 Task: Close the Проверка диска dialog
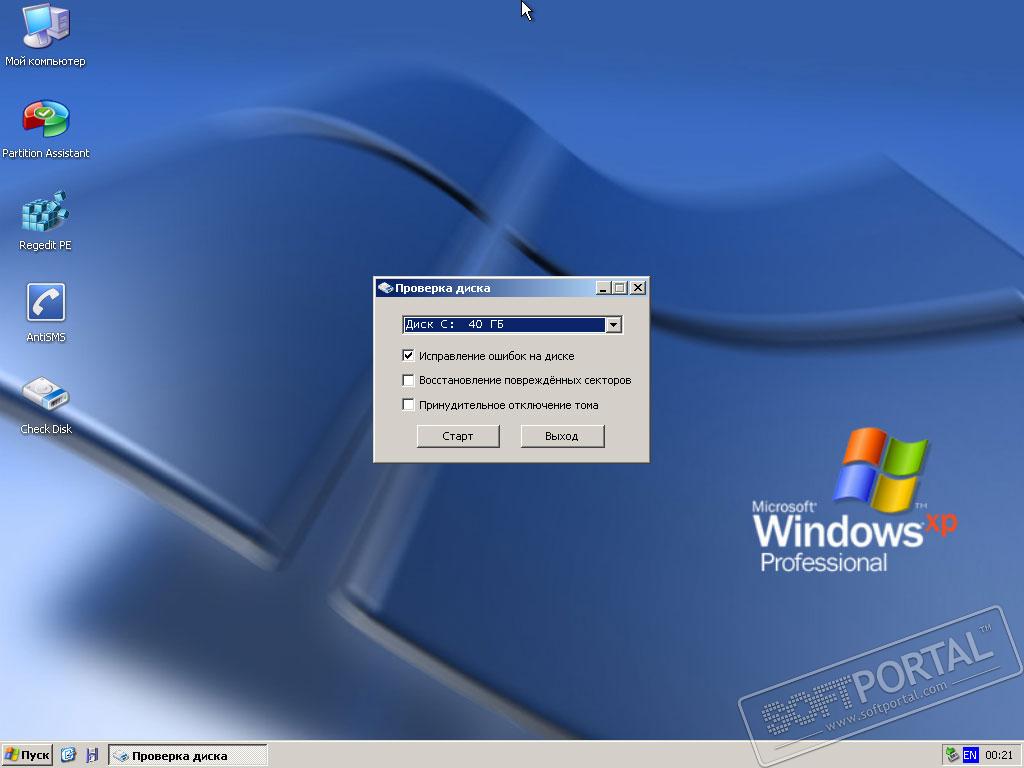(638, 288)
